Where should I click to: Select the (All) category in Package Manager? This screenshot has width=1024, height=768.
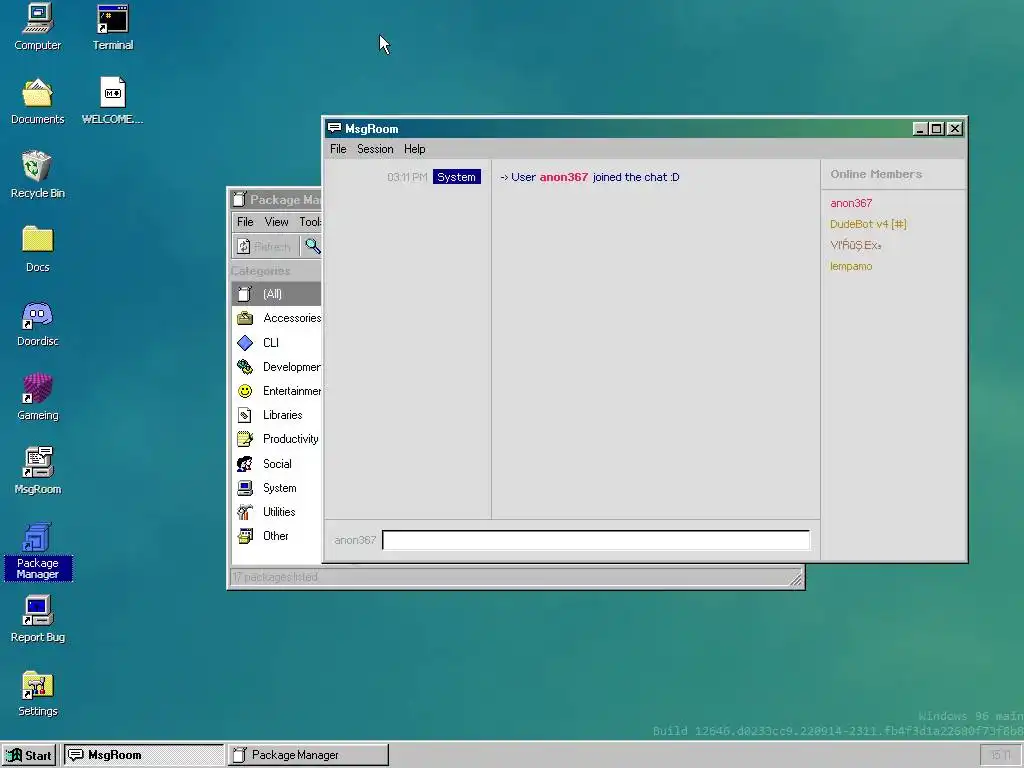[277, 294]
